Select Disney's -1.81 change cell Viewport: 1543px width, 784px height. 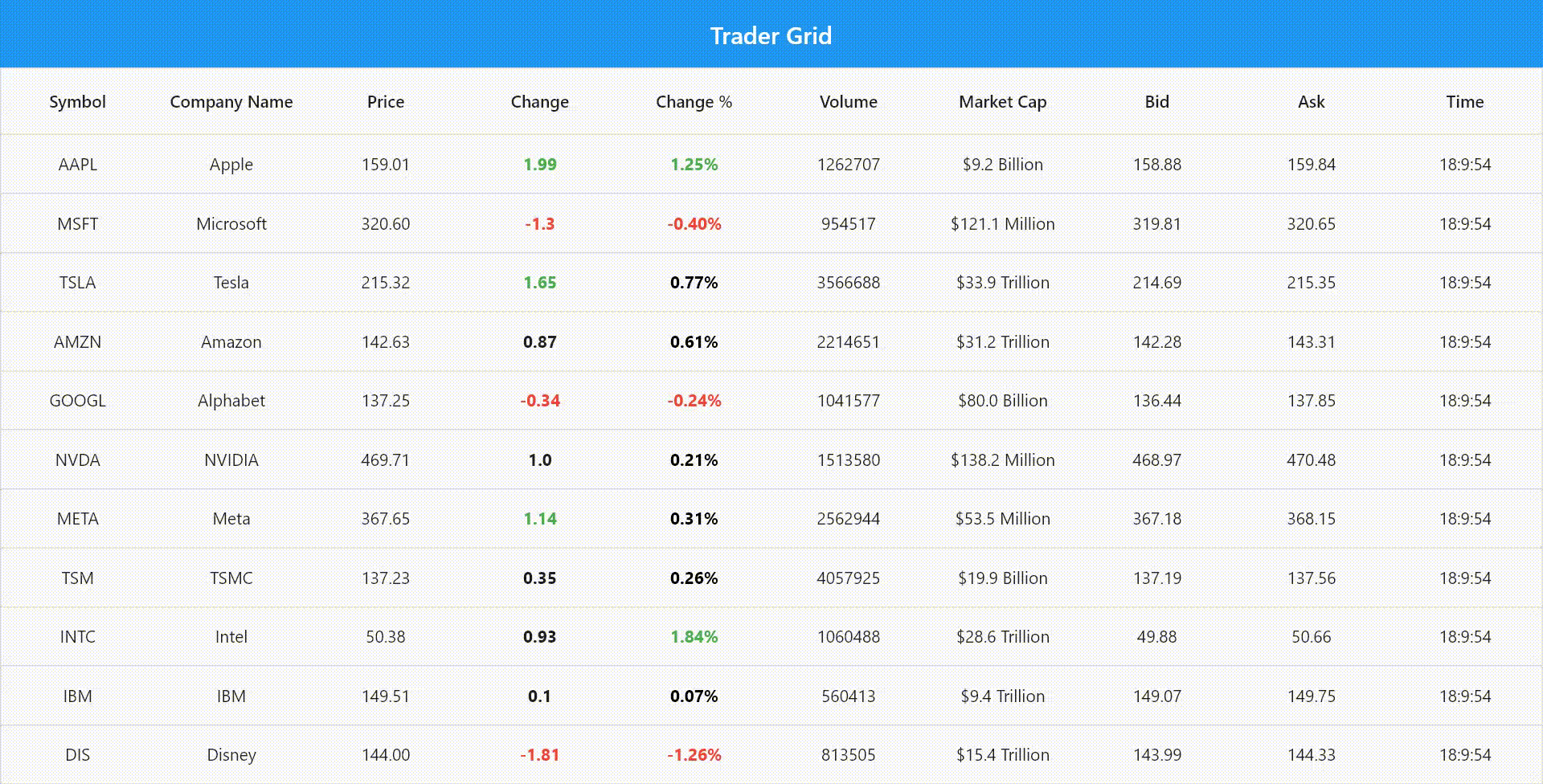(539, 755)
